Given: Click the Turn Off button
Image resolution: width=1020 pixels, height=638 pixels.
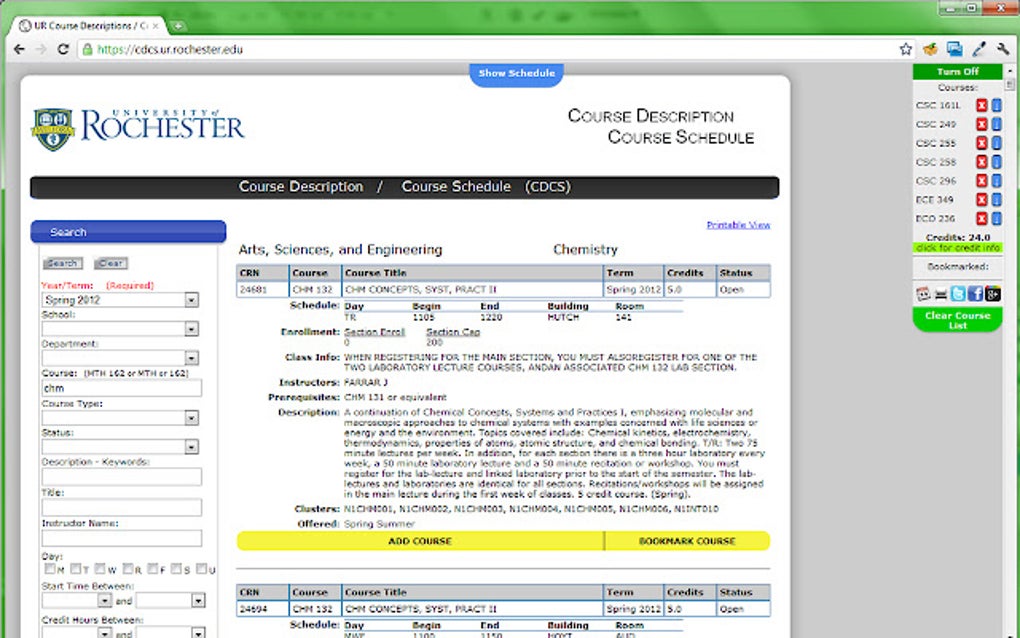Looking at the screenshot, I should 958,72.
